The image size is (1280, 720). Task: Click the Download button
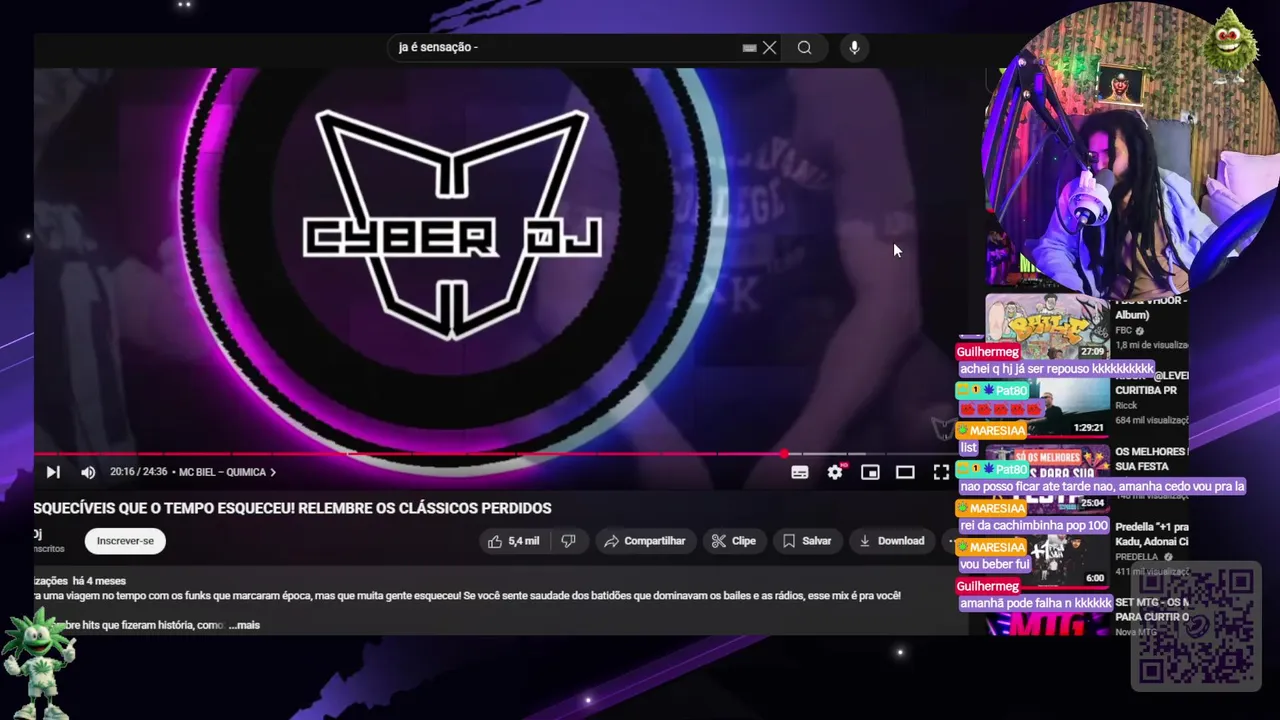tap(891, 541)
